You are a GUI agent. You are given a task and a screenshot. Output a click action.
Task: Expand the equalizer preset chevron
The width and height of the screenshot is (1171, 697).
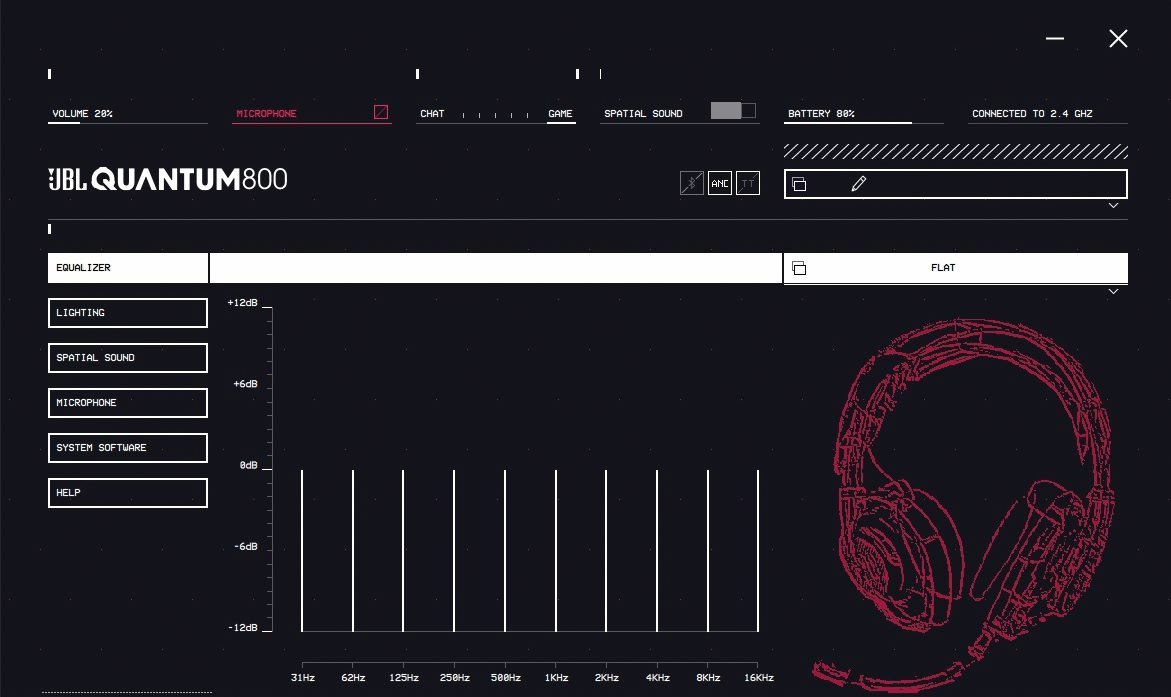click(x=1113, y=291)
